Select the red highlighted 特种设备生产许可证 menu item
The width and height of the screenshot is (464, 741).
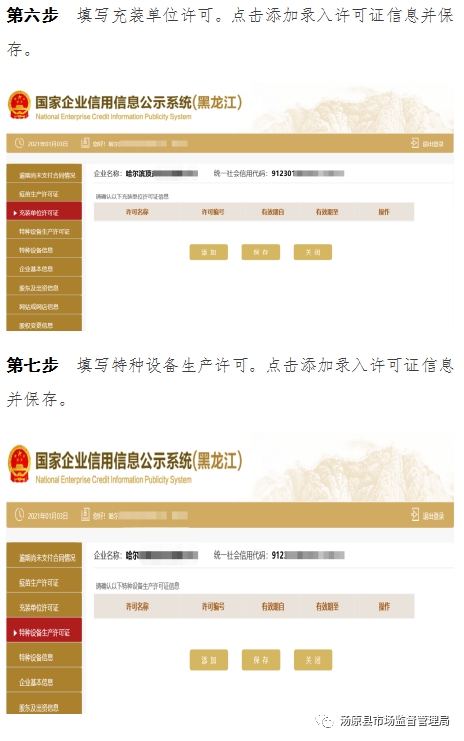(44, 632)
